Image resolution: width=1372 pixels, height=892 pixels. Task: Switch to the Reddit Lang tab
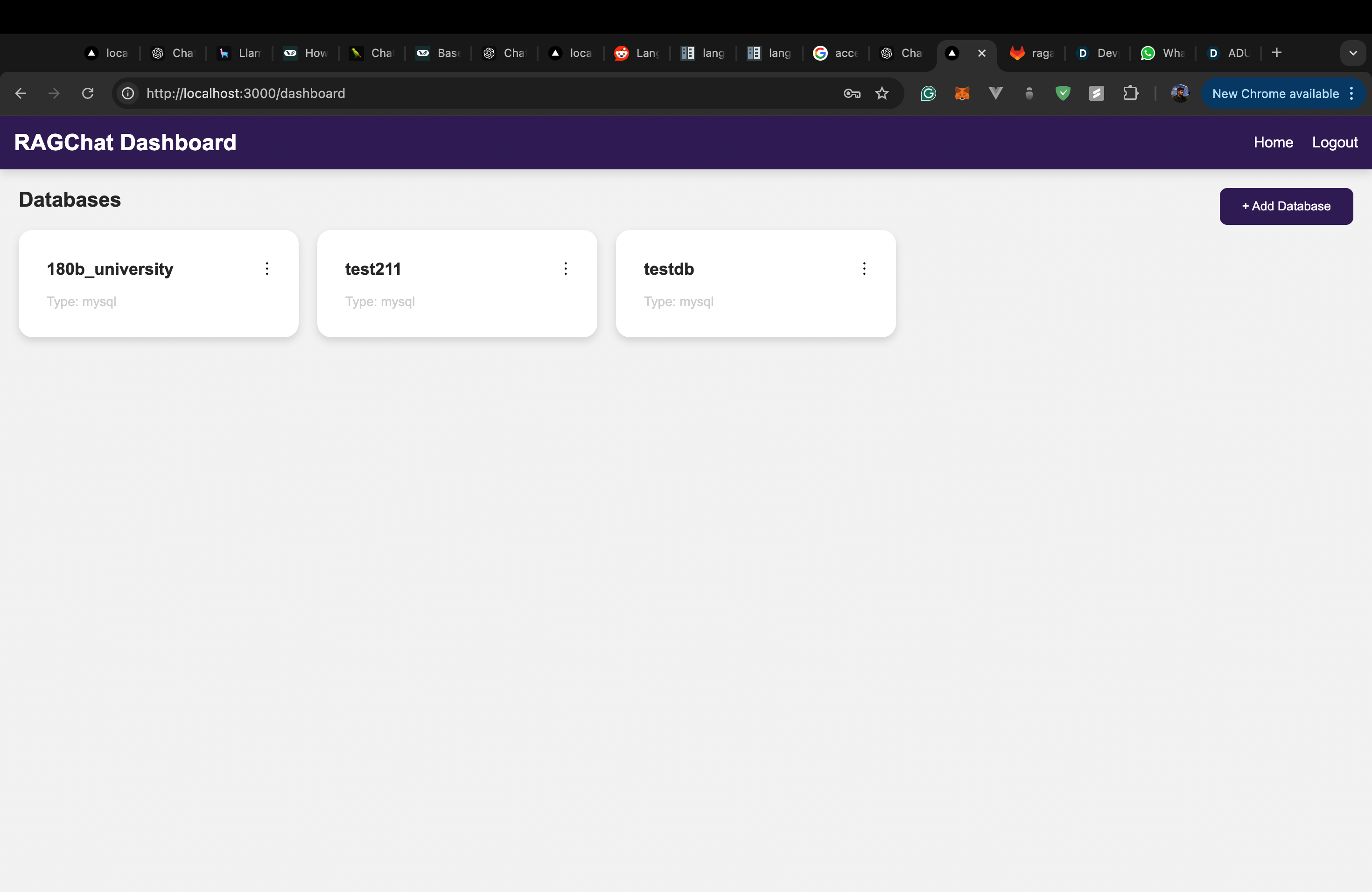pos(637,53)
